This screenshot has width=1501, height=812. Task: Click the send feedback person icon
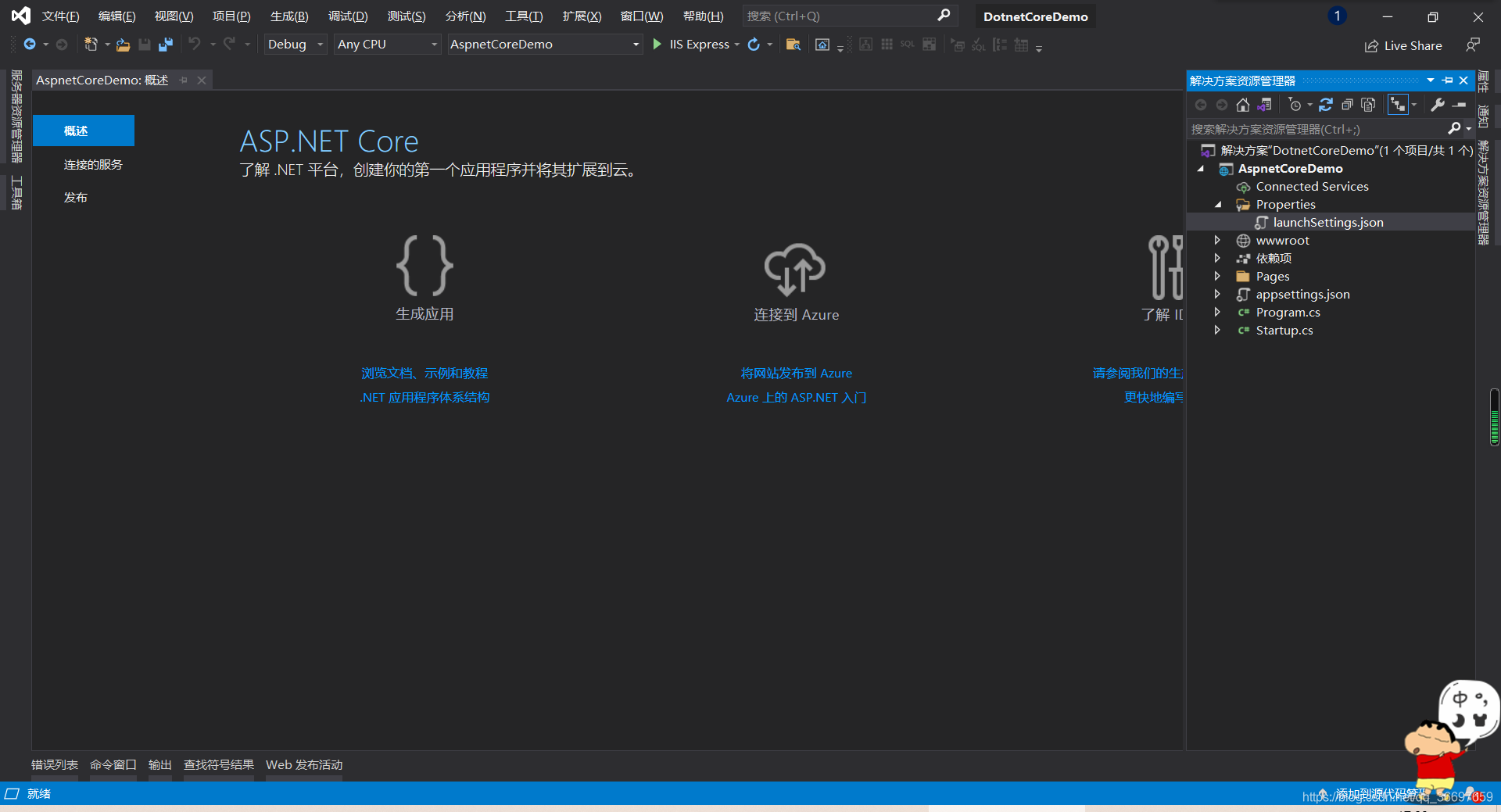click(x=1473, y=45)
